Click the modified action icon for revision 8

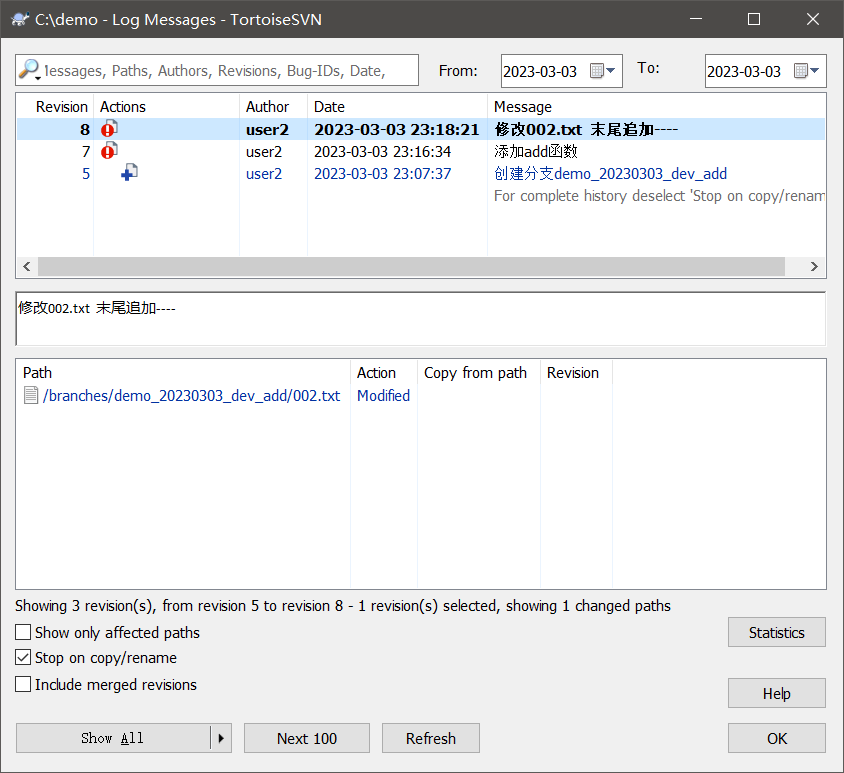[109, 129]
